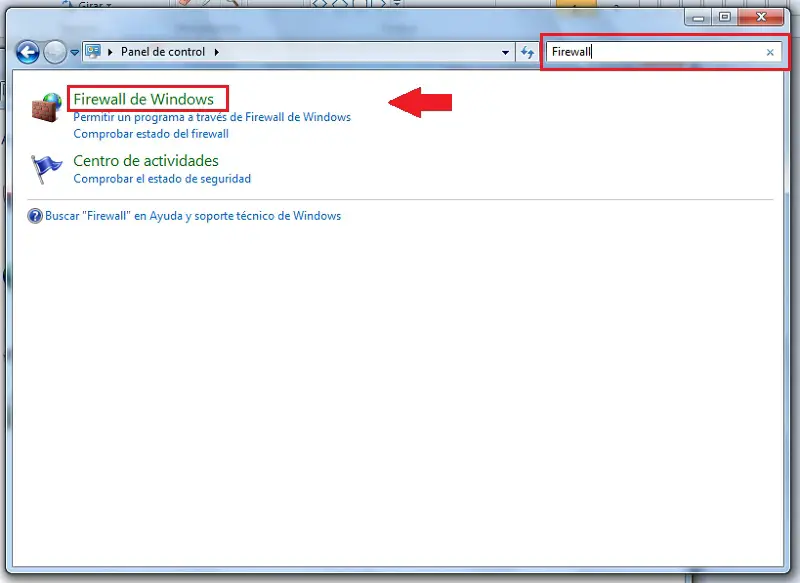The width and height of the screenshot is (800, 583).
Task: Open recent pages dropdown beside forward button
Action: coord(74,53)
